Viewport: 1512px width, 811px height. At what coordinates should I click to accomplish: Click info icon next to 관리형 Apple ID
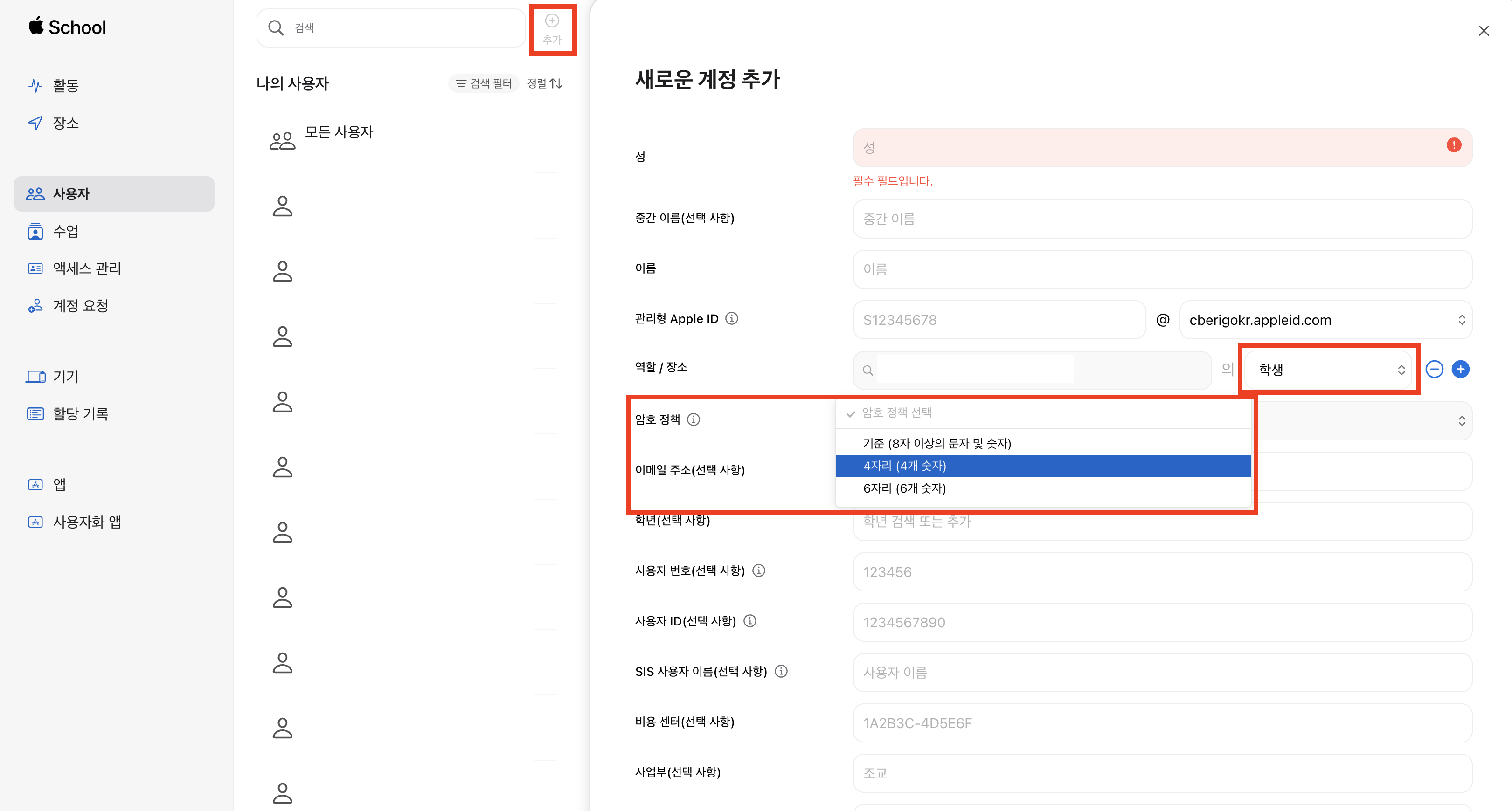coord(731,318)
